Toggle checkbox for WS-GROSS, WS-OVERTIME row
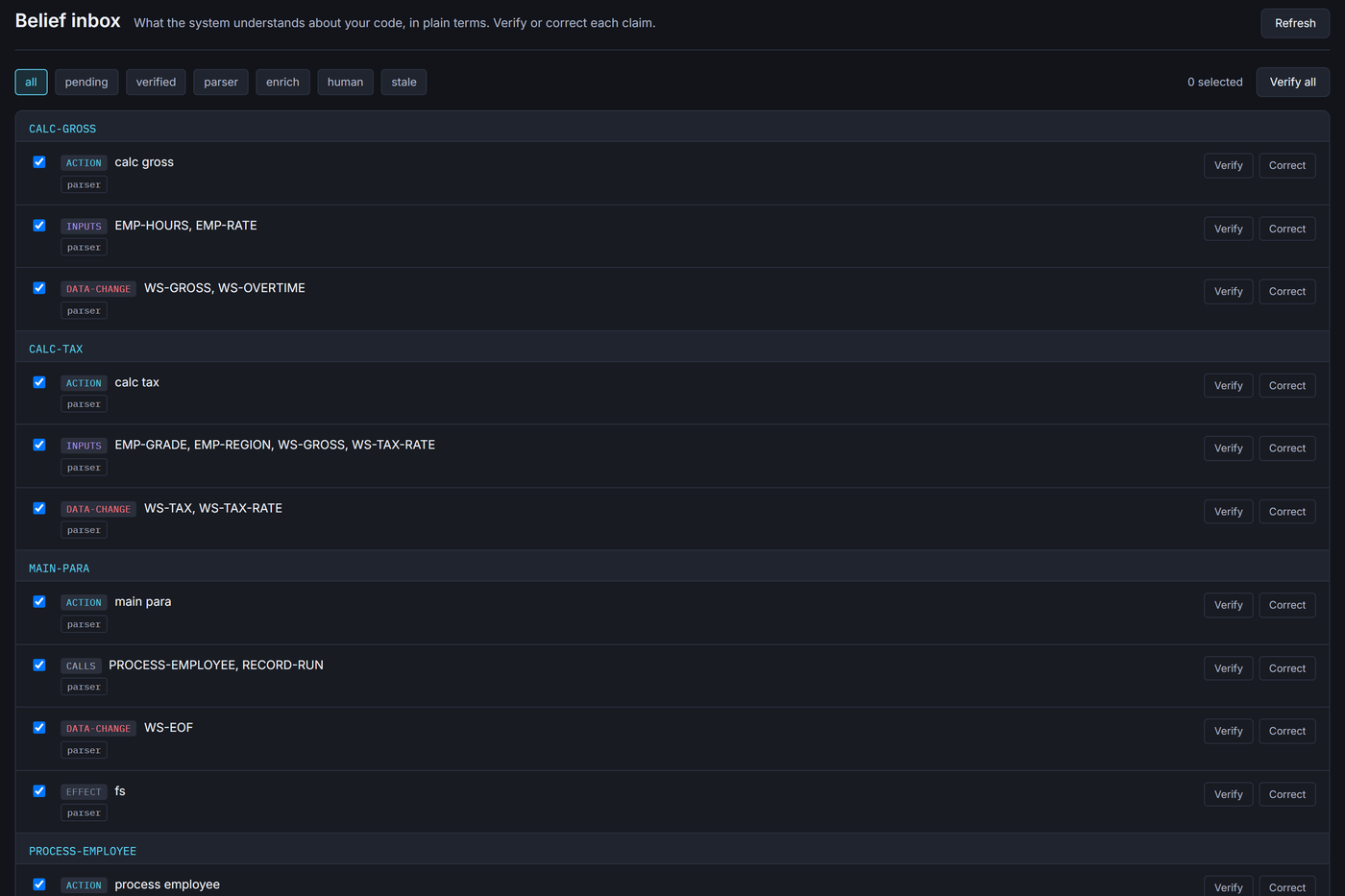 (39, 288)
